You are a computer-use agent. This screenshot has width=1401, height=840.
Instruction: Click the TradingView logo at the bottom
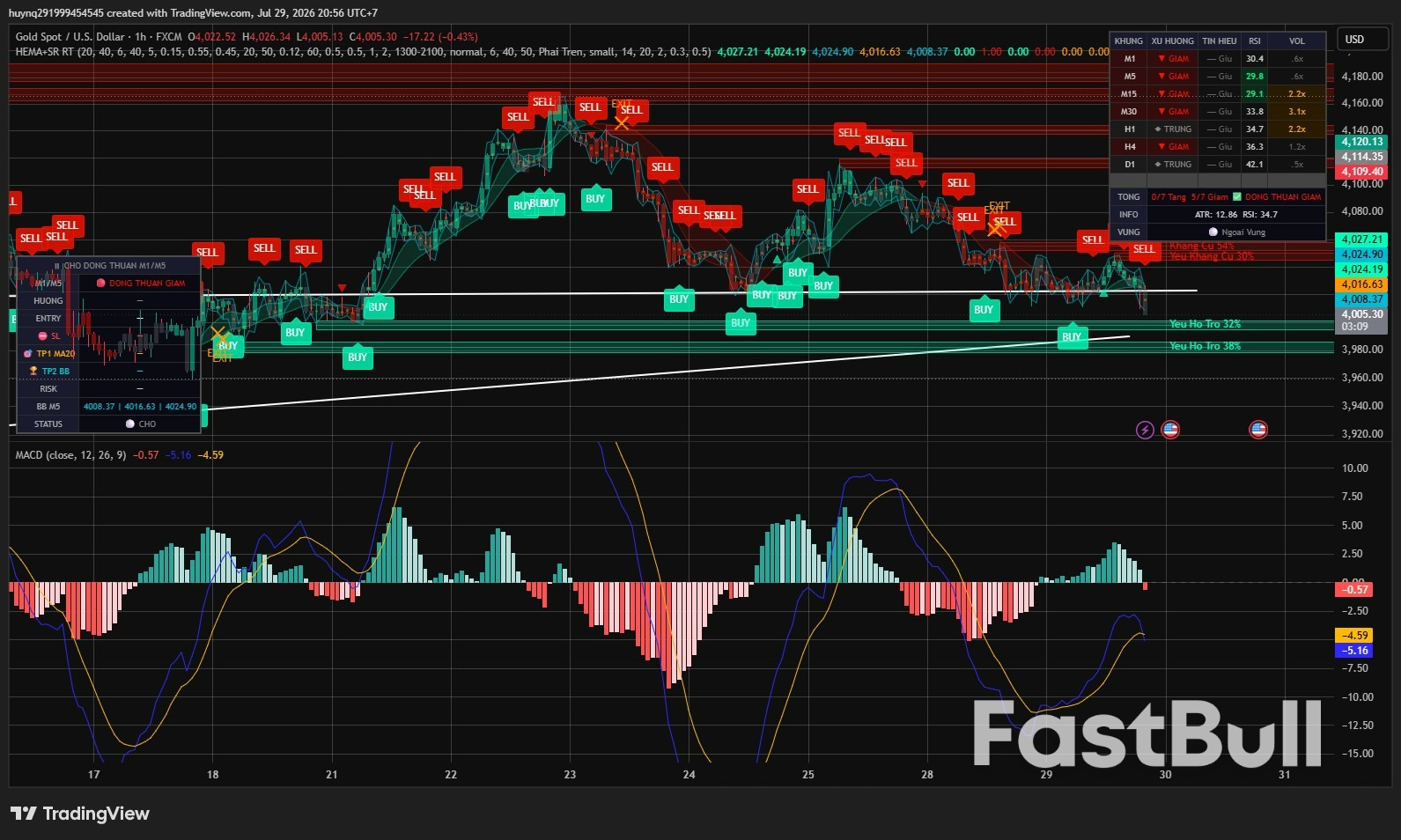click(x=80, y=814)
